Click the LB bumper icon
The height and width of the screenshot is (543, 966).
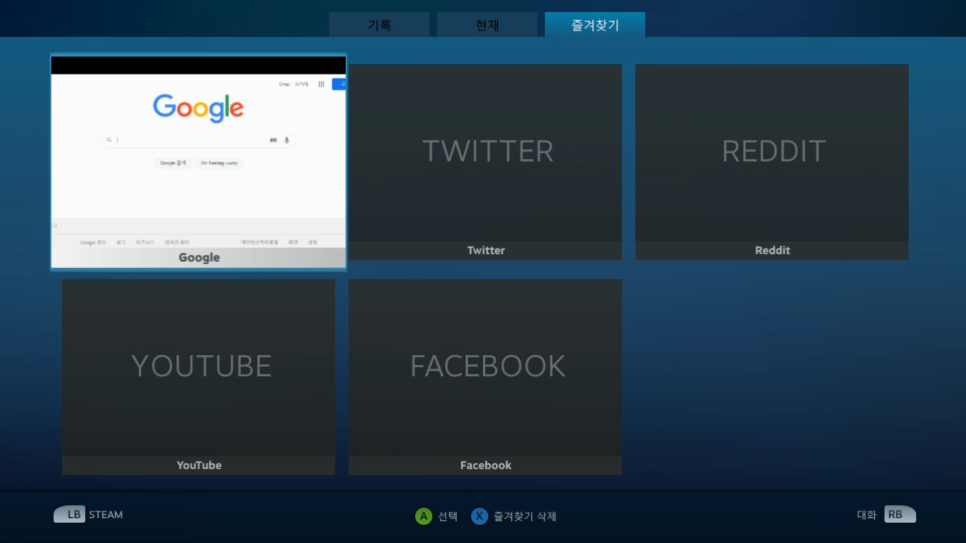(x=69, y=514)
